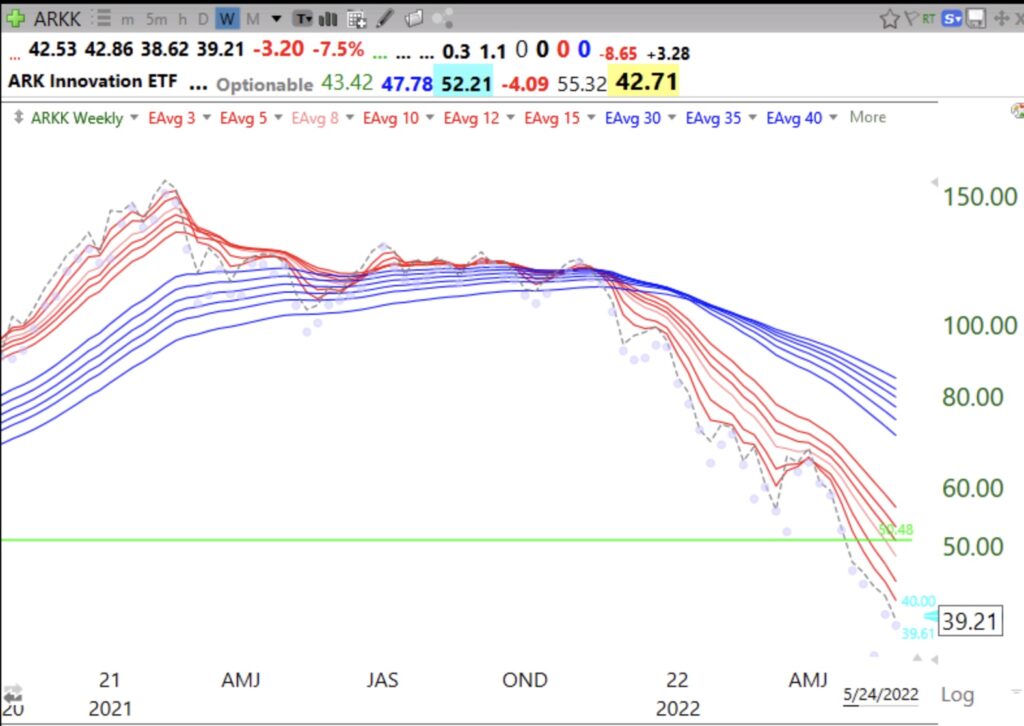
Task: Open the timeframe dropdown arrow after M
Action: [276, 19]
